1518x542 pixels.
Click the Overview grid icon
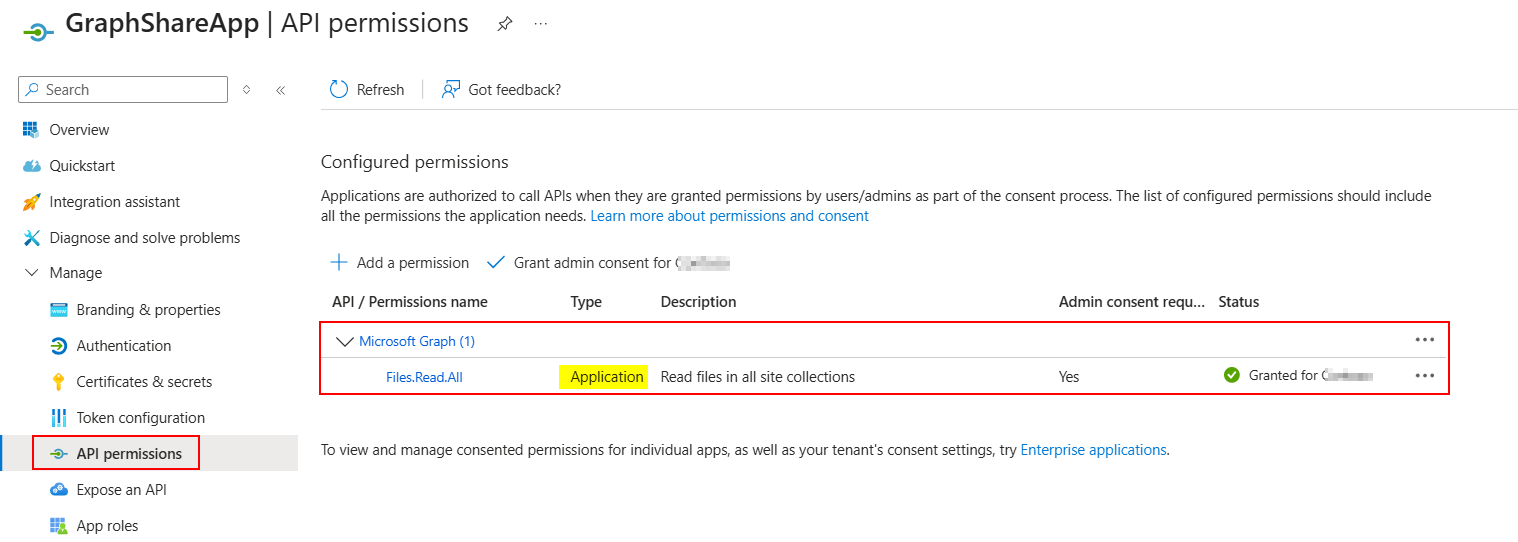pos(31,130)
